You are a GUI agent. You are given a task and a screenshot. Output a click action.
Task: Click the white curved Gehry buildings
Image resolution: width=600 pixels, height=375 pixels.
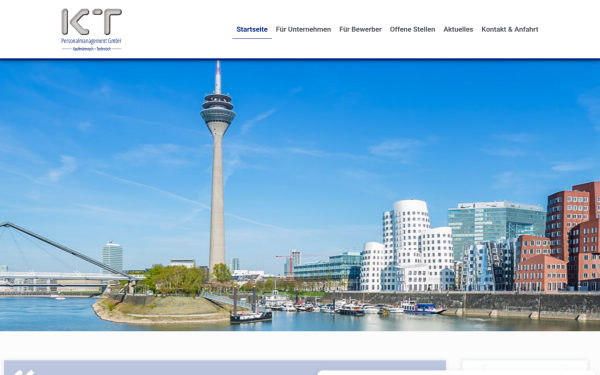click(407, 247)
